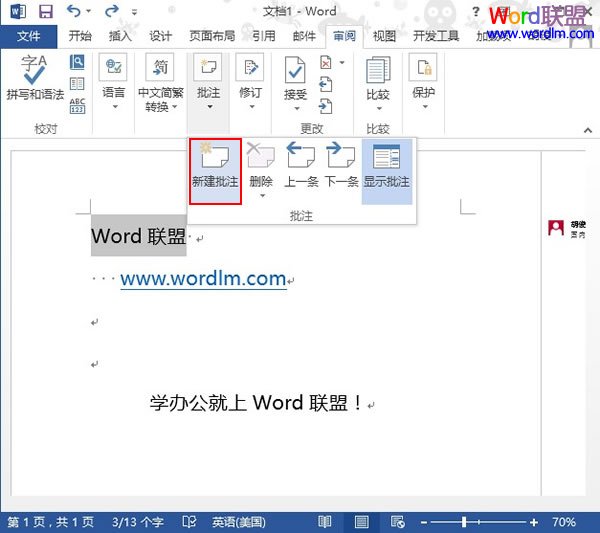Expand the 批注 group dropdown arrow
Screen dimensions: 600x533
click(x=210, y=107)
